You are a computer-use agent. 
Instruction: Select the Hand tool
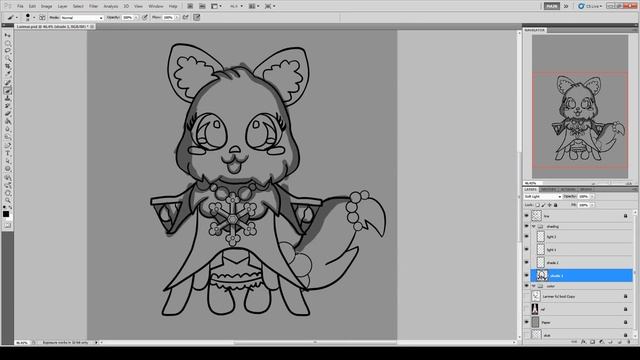coord(7,193)
